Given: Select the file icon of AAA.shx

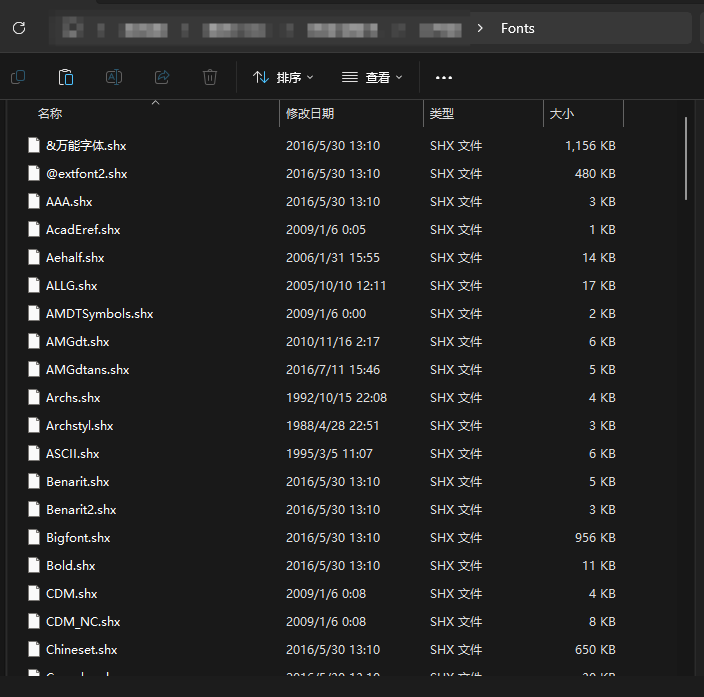Looking at the screenshot, I should (33, 201).
